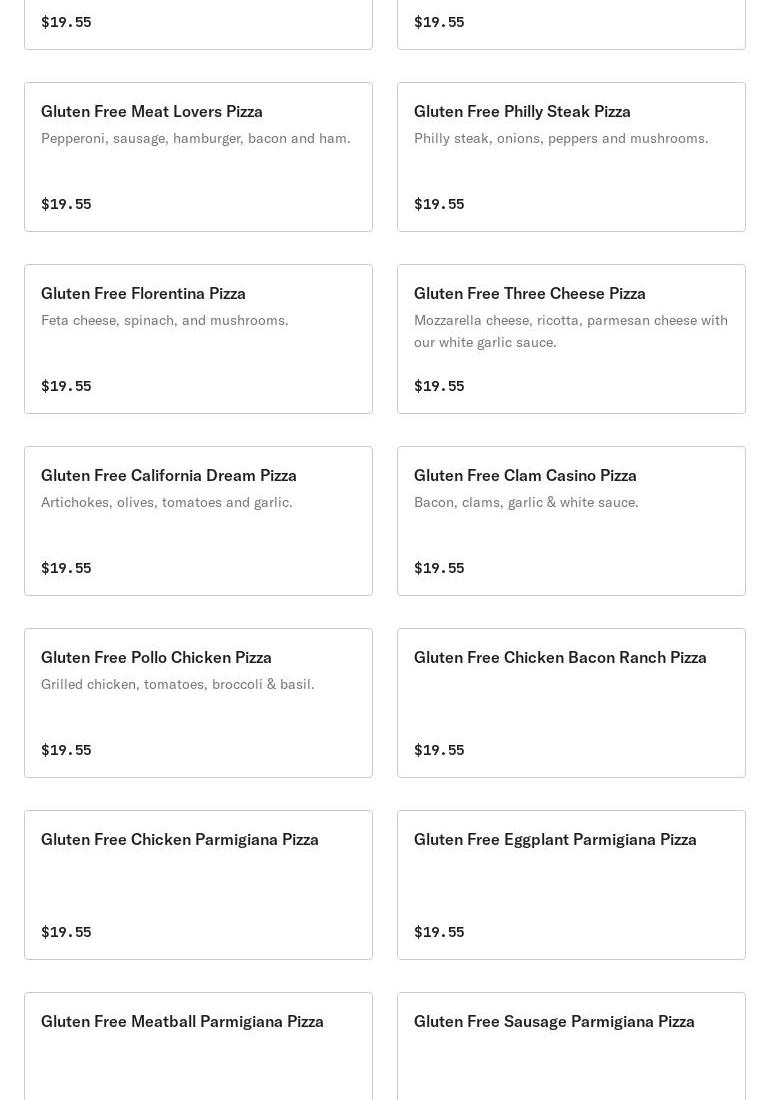Click the Feta cheese, spinach description text
Image resolution: width=770 pixels, height=1100 pixels.
(x=165, y=321)
